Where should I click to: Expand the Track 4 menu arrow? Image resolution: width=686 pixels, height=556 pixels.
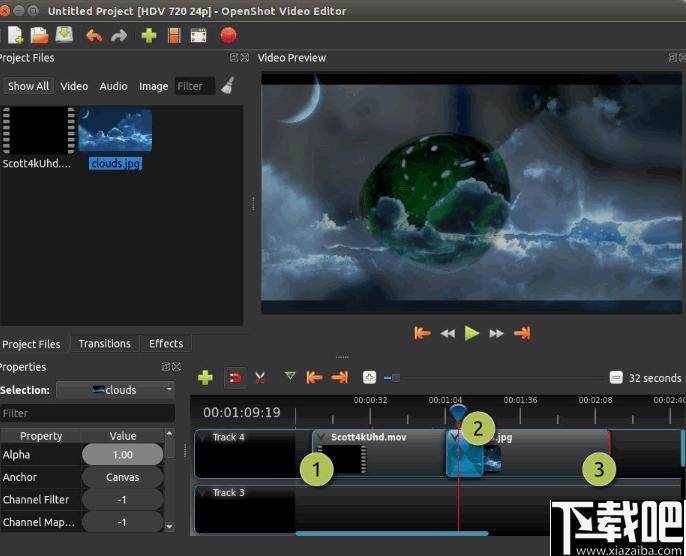coord(203,437)
